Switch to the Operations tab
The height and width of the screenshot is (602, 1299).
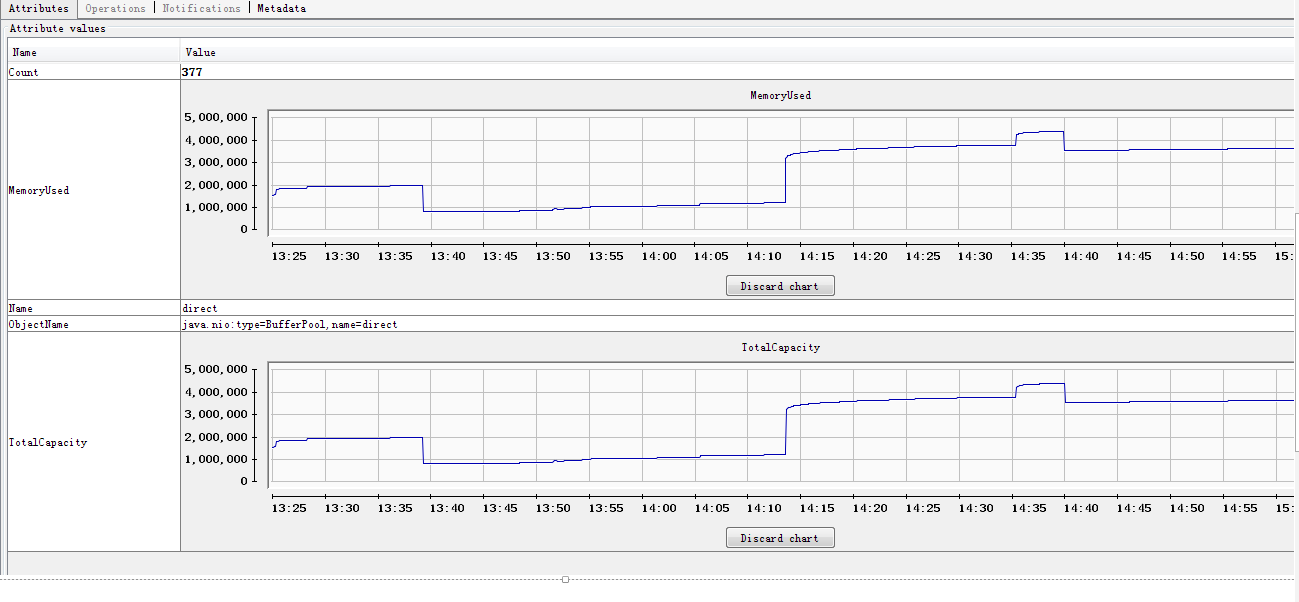pyautogui.click(x=116, y=8)
